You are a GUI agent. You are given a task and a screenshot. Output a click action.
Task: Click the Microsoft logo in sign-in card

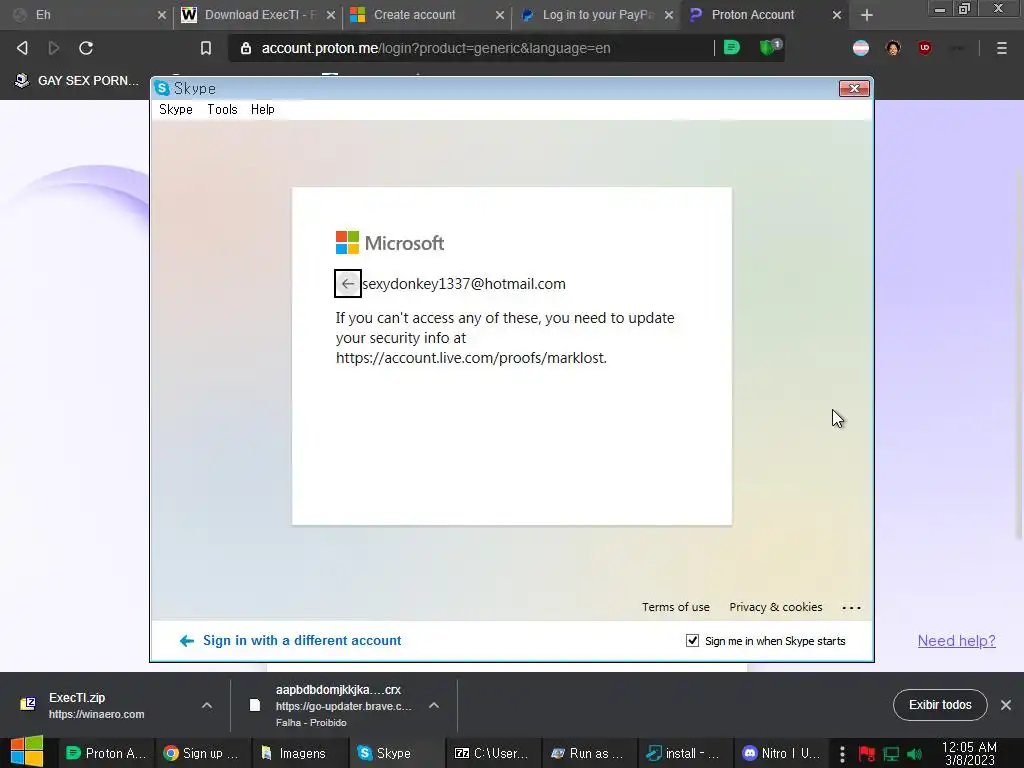[390, 242]
